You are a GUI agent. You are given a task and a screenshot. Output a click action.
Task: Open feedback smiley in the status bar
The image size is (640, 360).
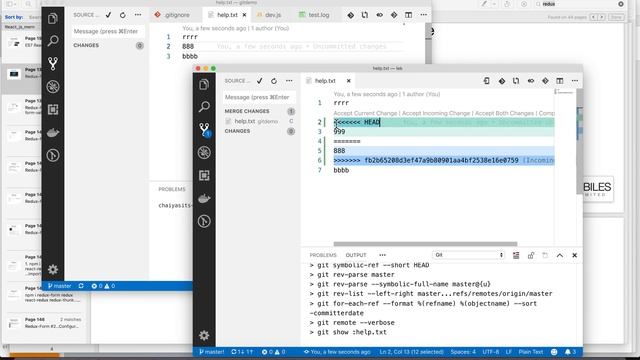[x=554, y=352]
